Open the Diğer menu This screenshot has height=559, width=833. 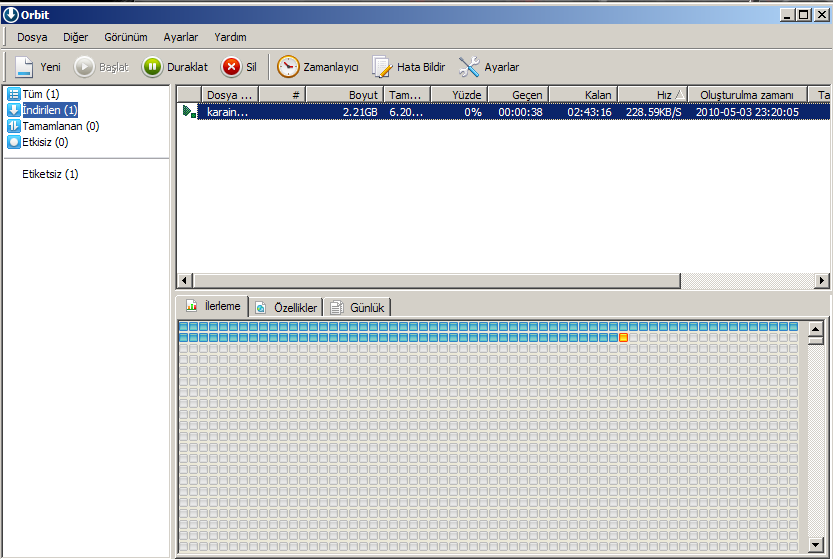pyautogui.click(x=75, y=37)
